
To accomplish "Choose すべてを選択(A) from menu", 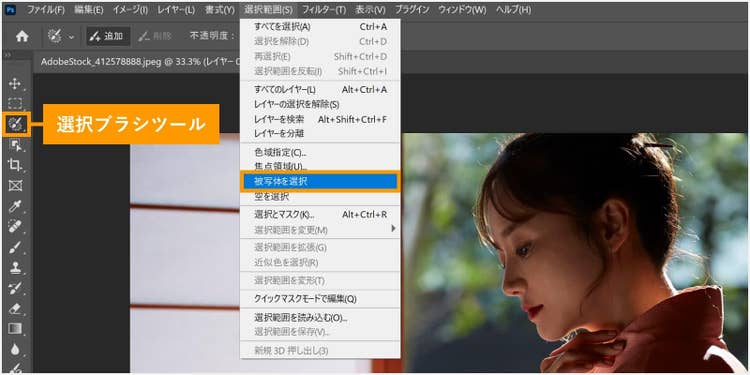I will coord(320,27).
